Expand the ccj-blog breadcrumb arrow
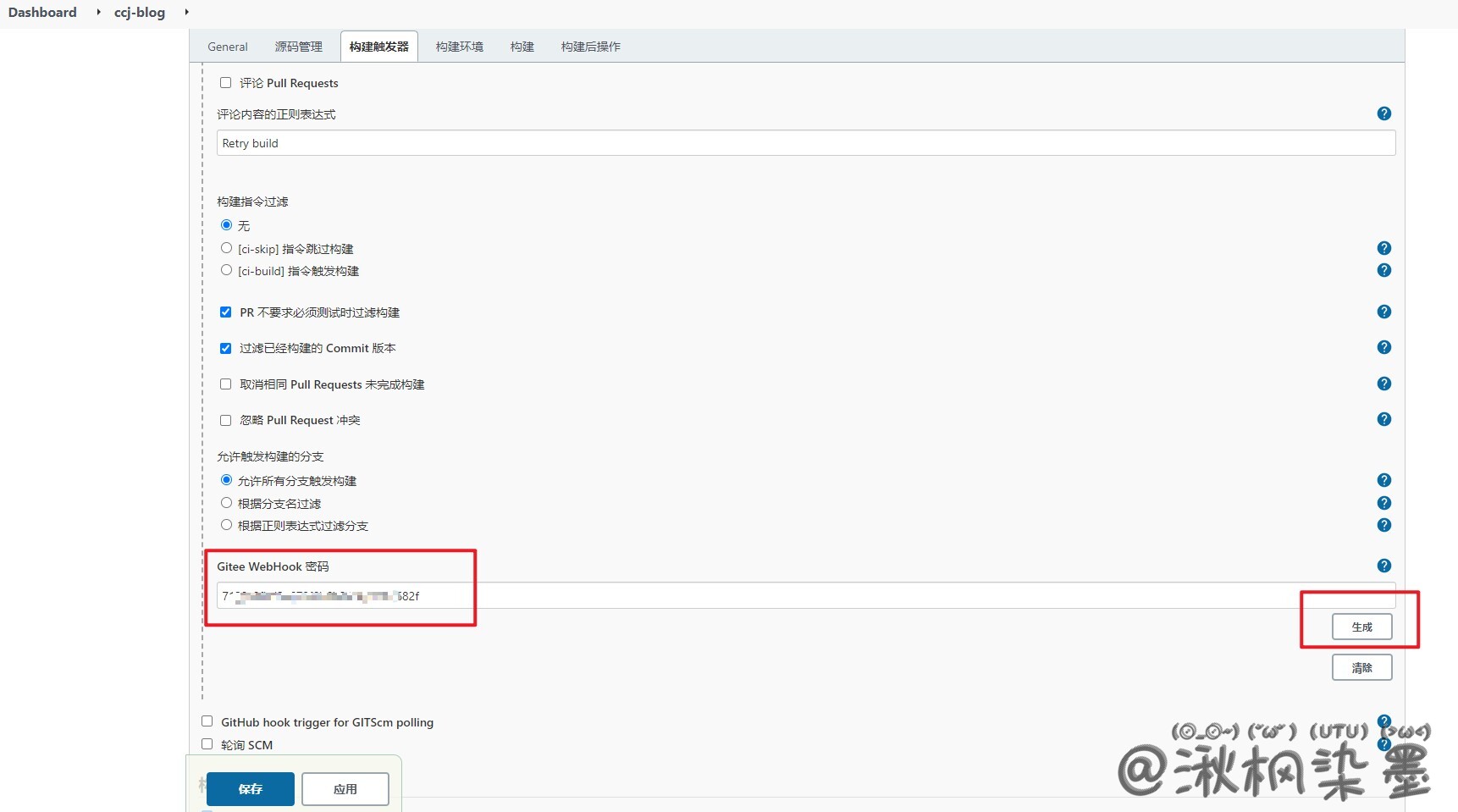1458x812 pixels. (x=186, y=12)
